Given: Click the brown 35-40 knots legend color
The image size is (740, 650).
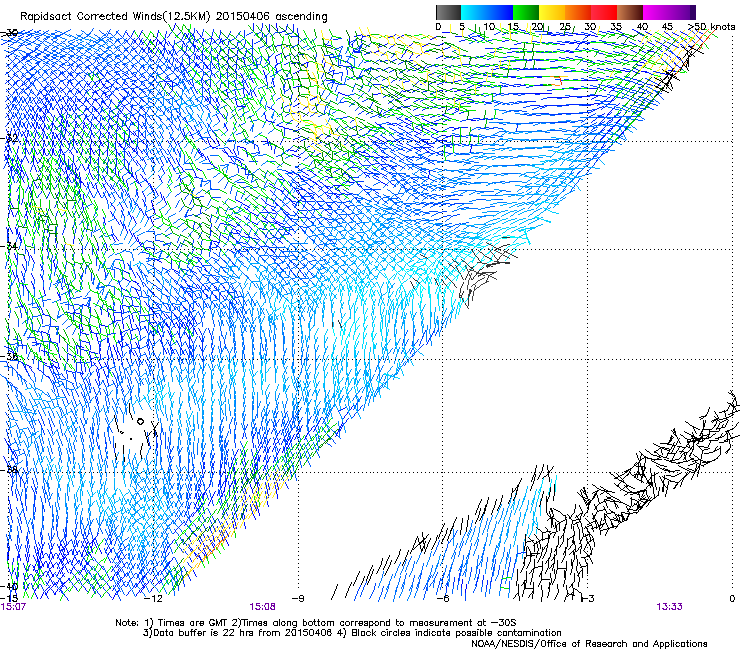Looking at the screenshot, I should [x=630, y=12].
